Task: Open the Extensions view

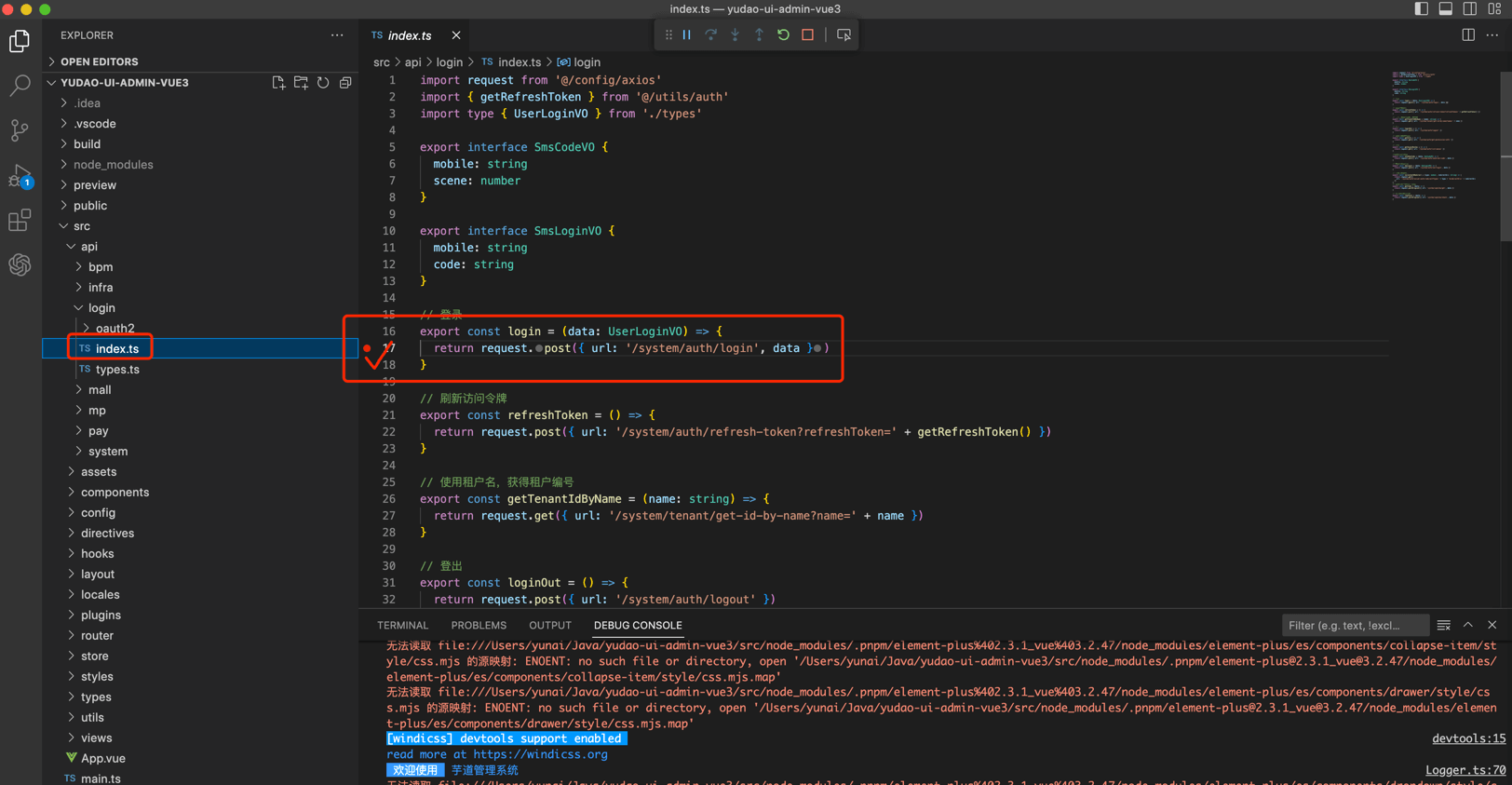Action: 20,221
